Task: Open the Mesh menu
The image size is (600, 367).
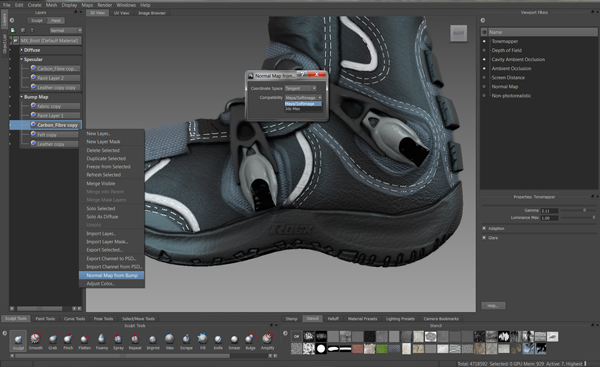Action: click(51, 5)
